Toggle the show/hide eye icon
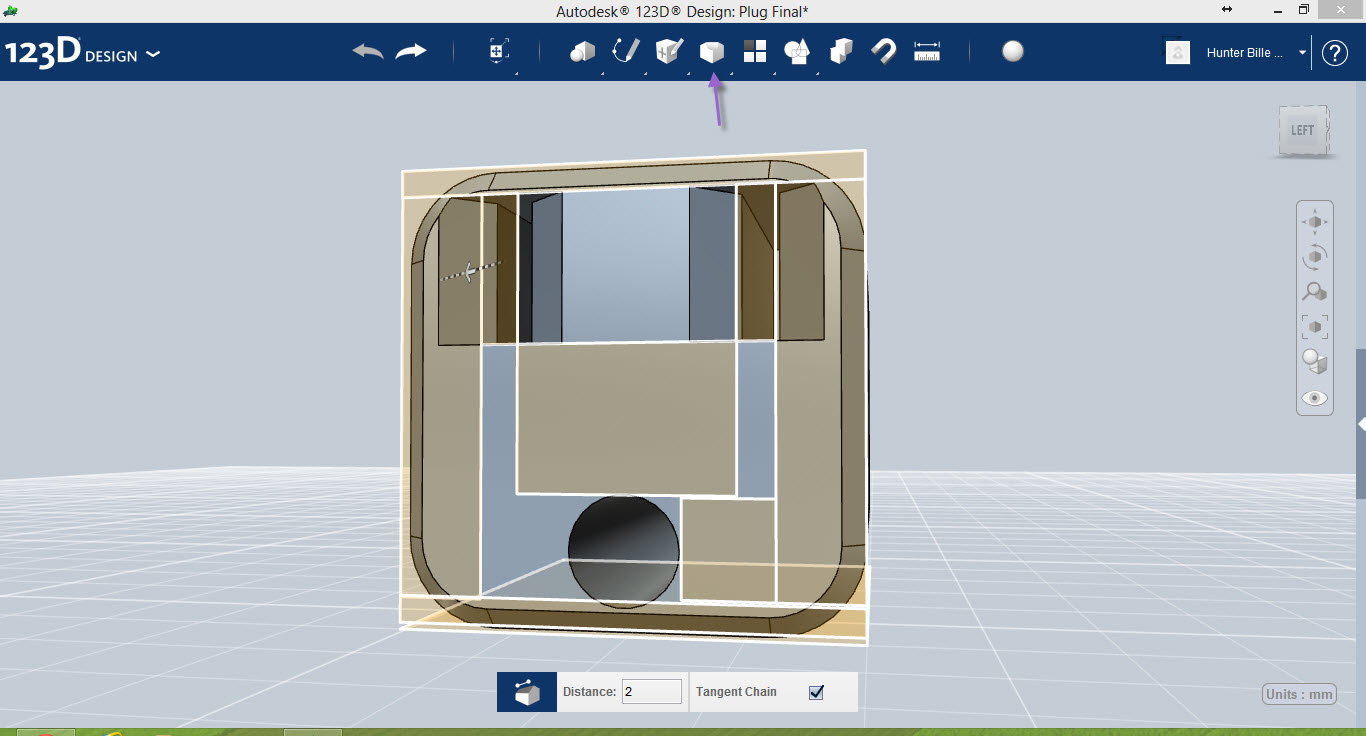 pos(1315,398)
